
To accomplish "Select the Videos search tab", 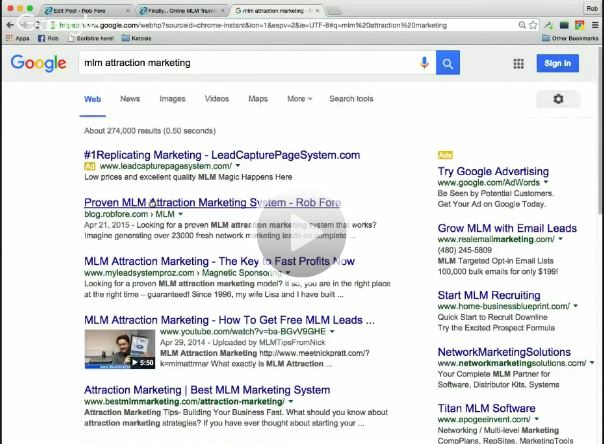I will click(x=217, y=99).
